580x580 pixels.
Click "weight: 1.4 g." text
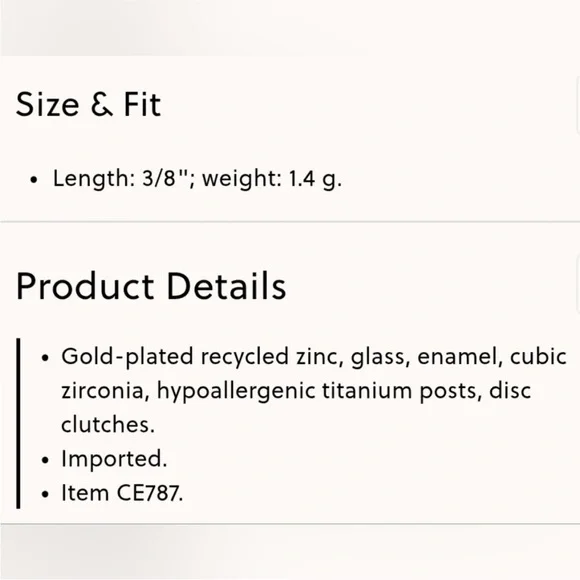pos(272,179)
